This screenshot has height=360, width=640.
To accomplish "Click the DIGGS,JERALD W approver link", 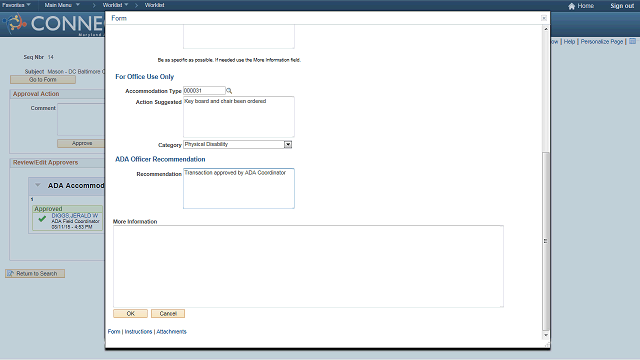I will point(75,216).
